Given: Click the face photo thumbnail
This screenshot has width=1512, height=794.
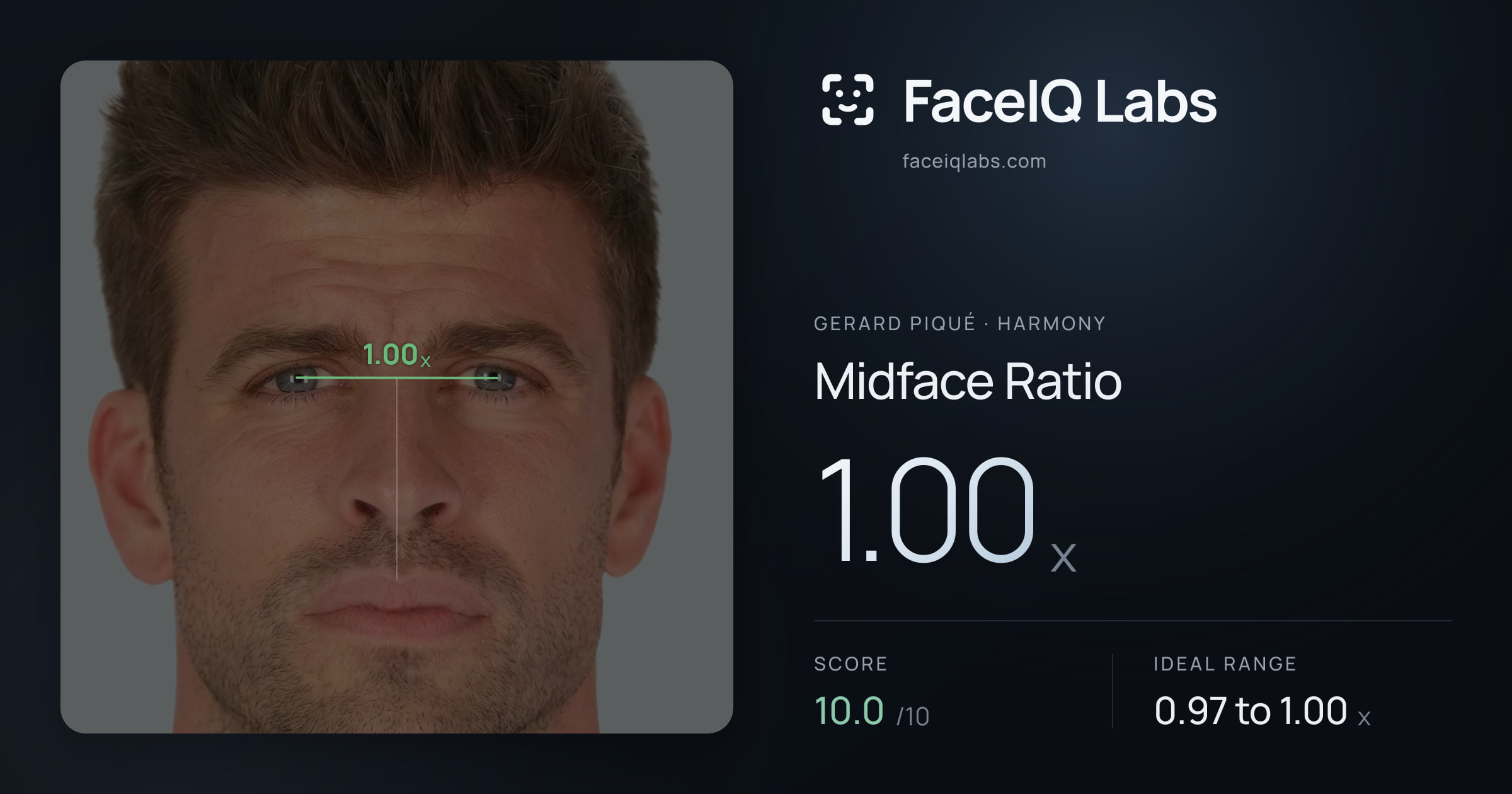Looking at the screenshot, I should (x=397, y=397).
